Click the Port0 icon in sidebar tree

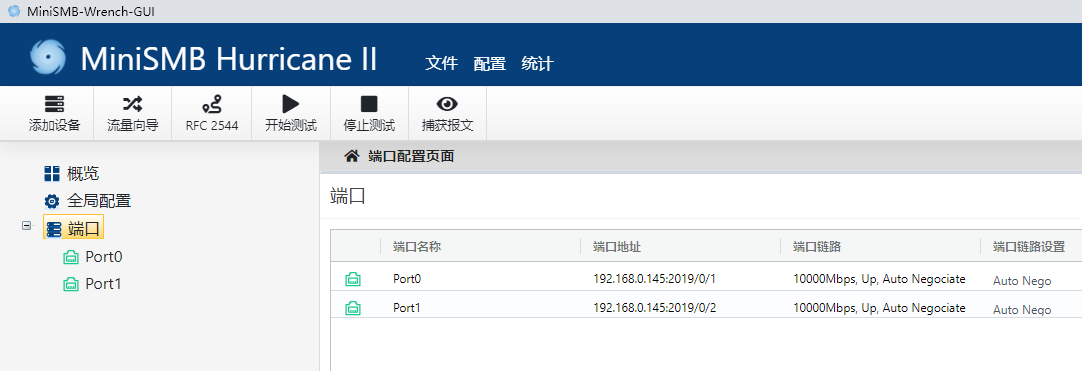[x=70, y=257]
